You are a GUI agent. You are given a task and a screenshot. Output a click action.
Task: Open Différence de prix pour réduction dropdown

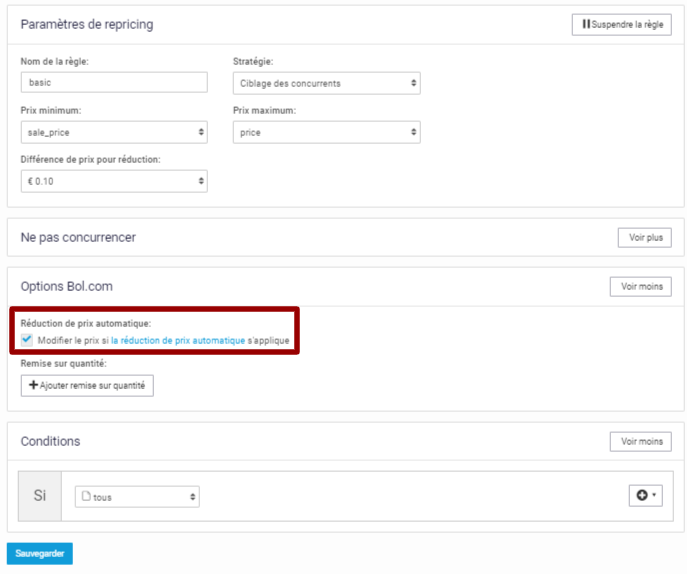pos(114,181)
